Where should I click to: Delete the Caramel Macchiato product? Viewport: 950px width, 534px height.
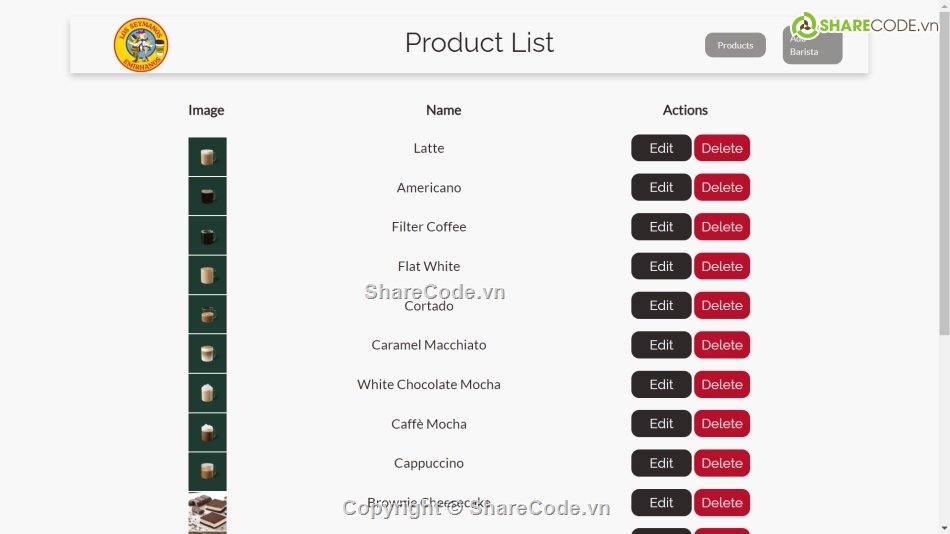pos(722,345)
